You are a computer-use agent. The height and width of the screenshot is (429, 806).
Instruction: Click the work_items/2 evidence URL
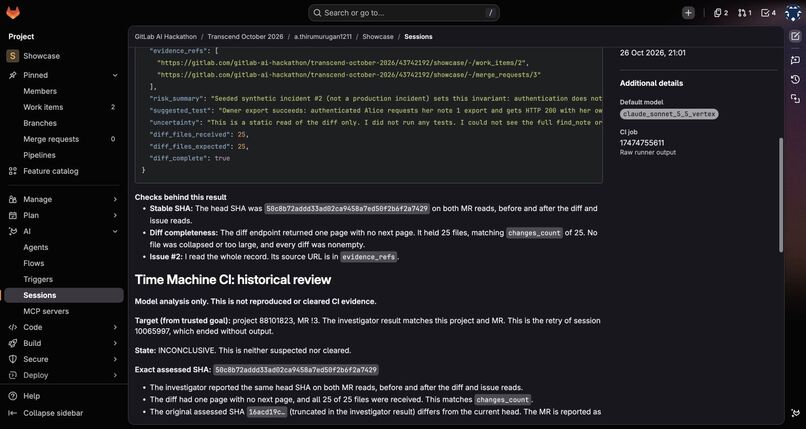[343, 63]
